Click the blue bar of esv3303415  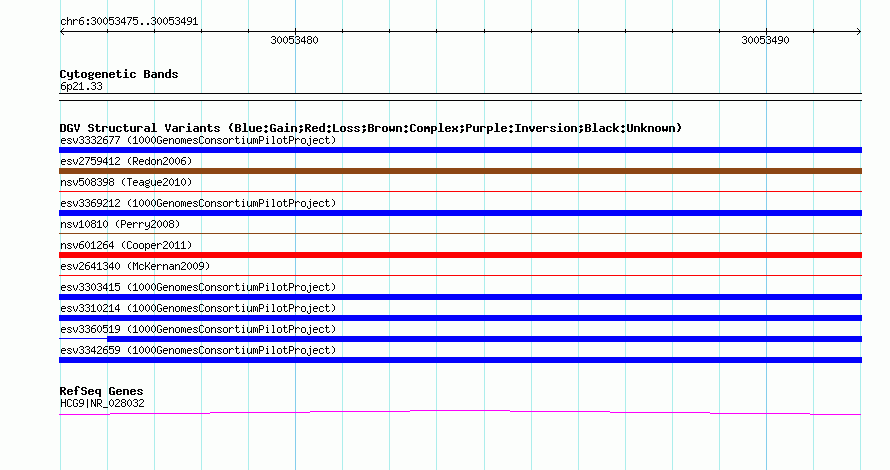[460, 297]
